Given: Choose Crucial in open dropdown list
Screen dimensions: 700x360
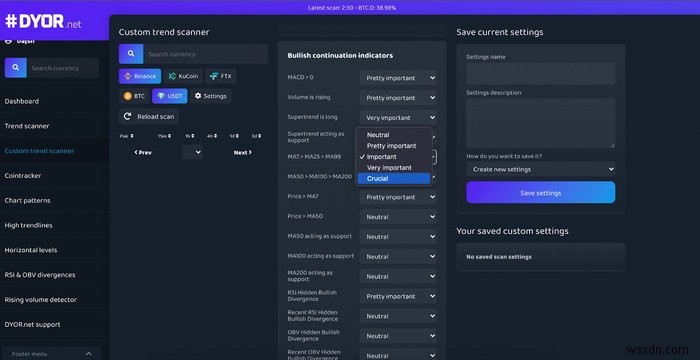Looking at the screenshot, I should (394, 179).
